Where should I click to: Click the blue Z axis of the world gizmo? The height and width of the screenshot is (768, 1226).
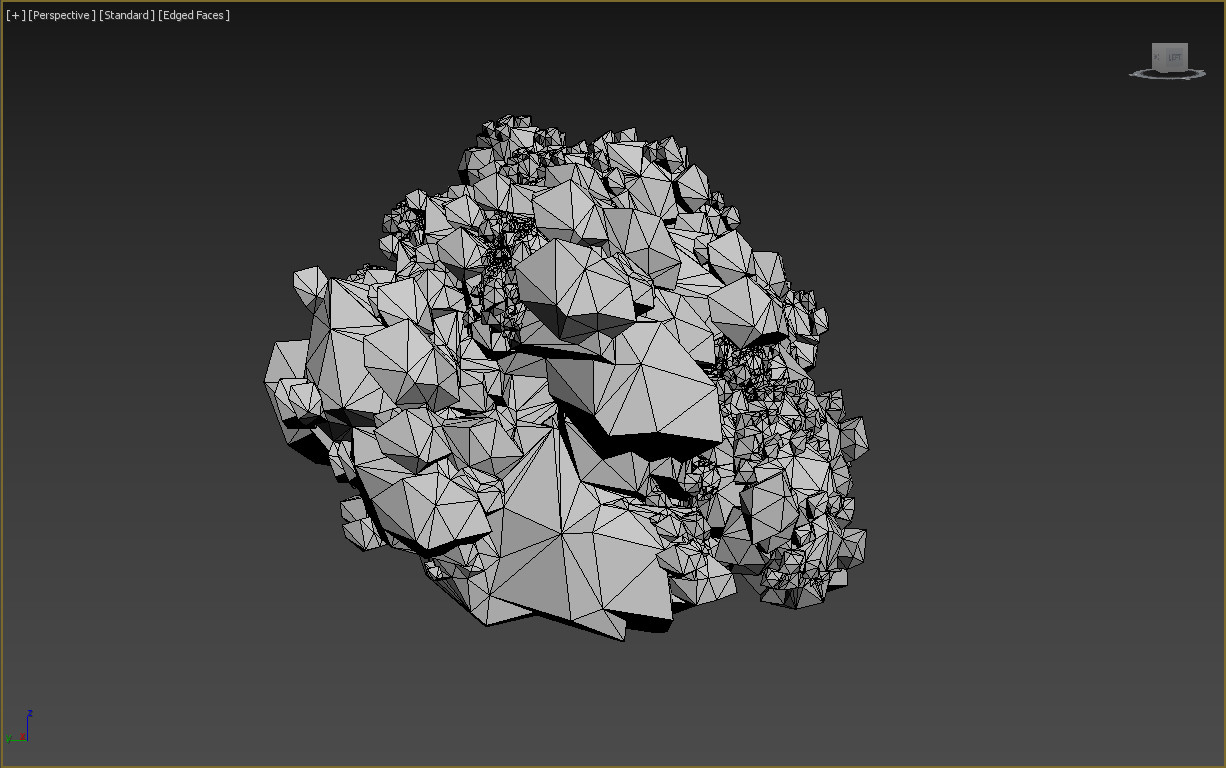(27, 725)
